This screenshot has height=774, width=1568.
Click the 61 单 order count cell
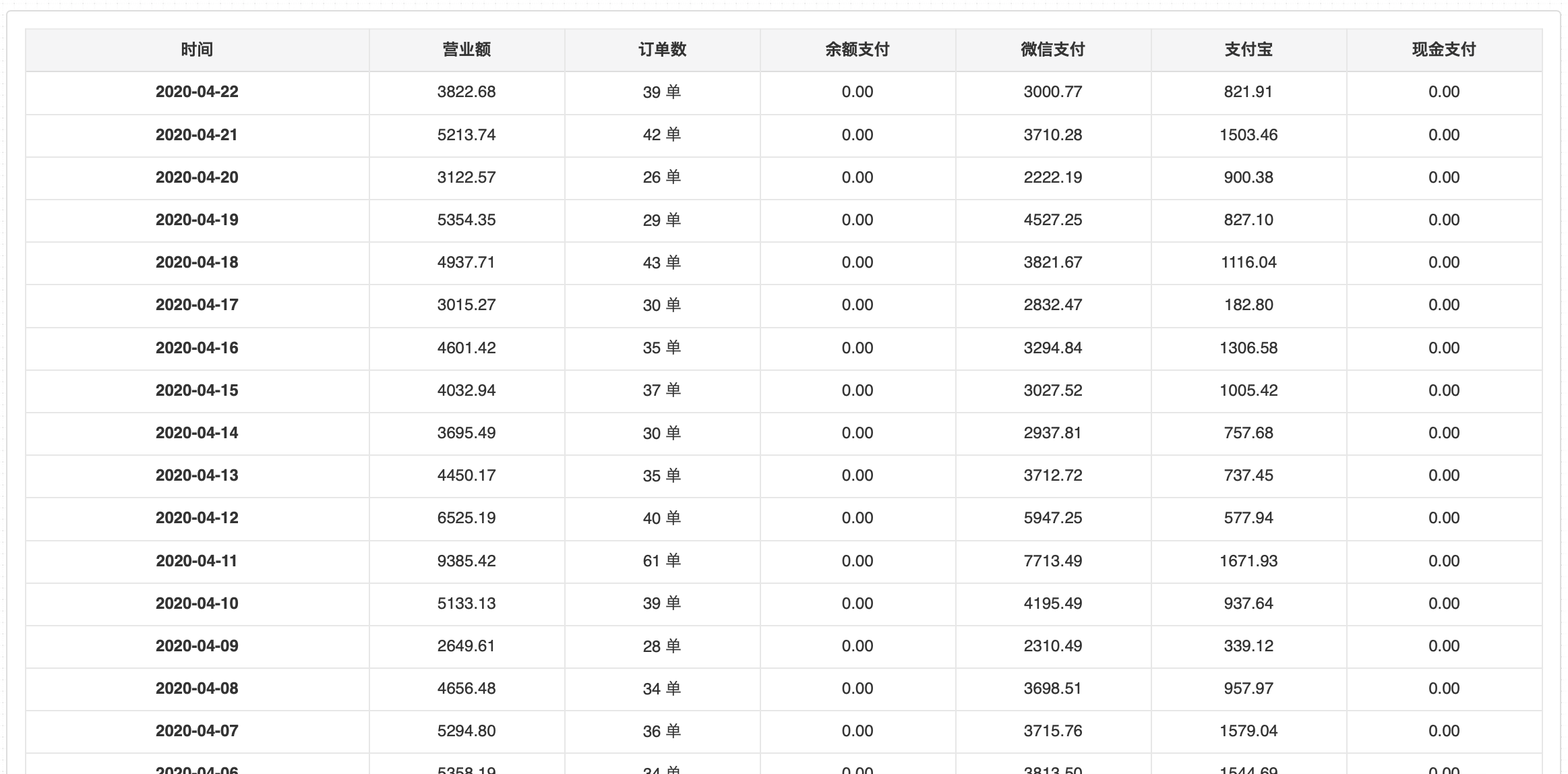tap(662, 561)
